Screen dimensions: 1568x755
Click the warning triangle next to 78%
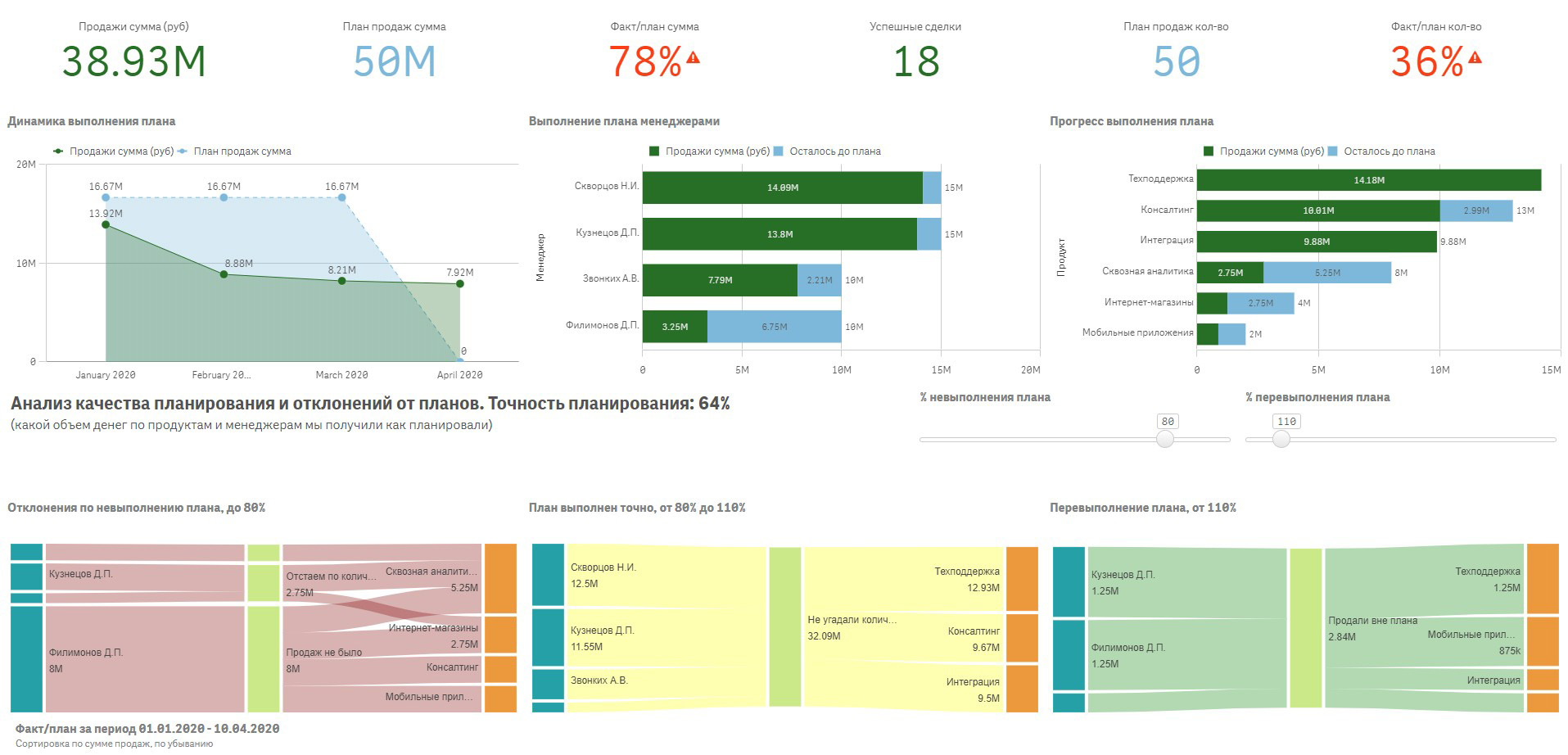[693, 57]
